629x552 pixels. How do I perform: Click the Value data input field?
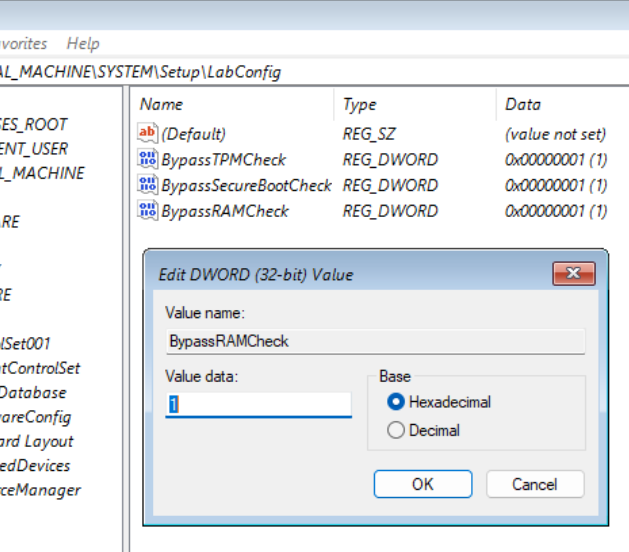pyautogui.click(x=259, y=404)
